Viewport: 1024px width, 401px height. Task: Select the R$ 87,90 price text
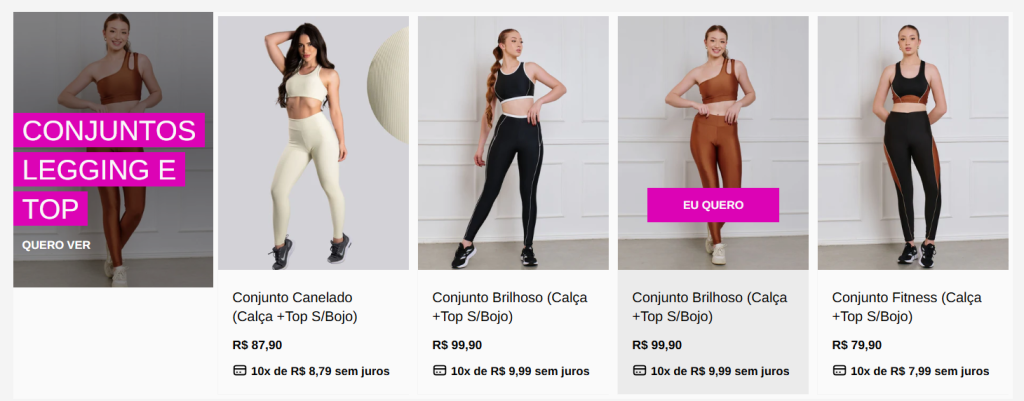point(257,345)
